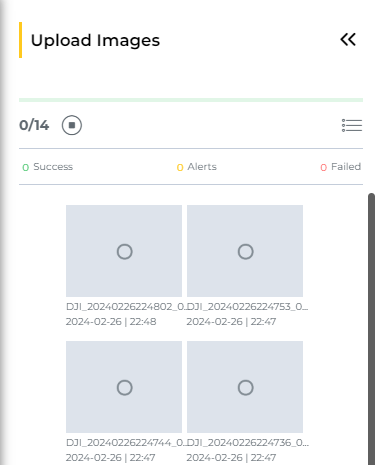
Task: Click the upload progress bar
Action: click(x=191, y=100)
